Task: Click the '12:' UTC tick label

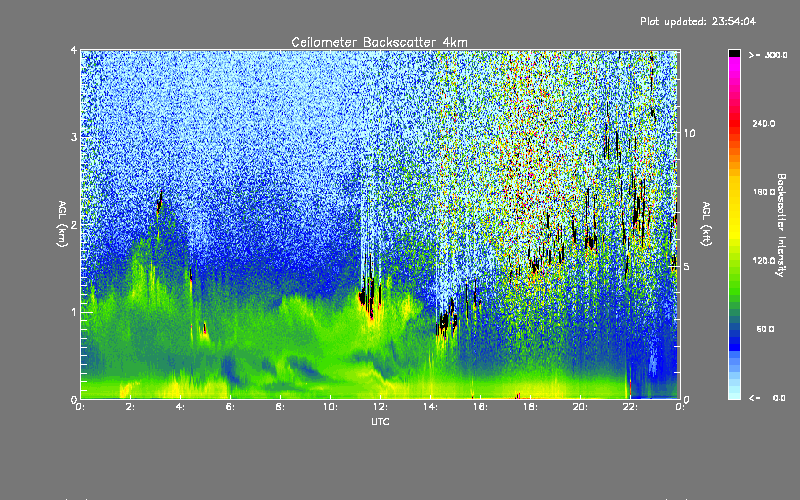Action: [380, 407]
